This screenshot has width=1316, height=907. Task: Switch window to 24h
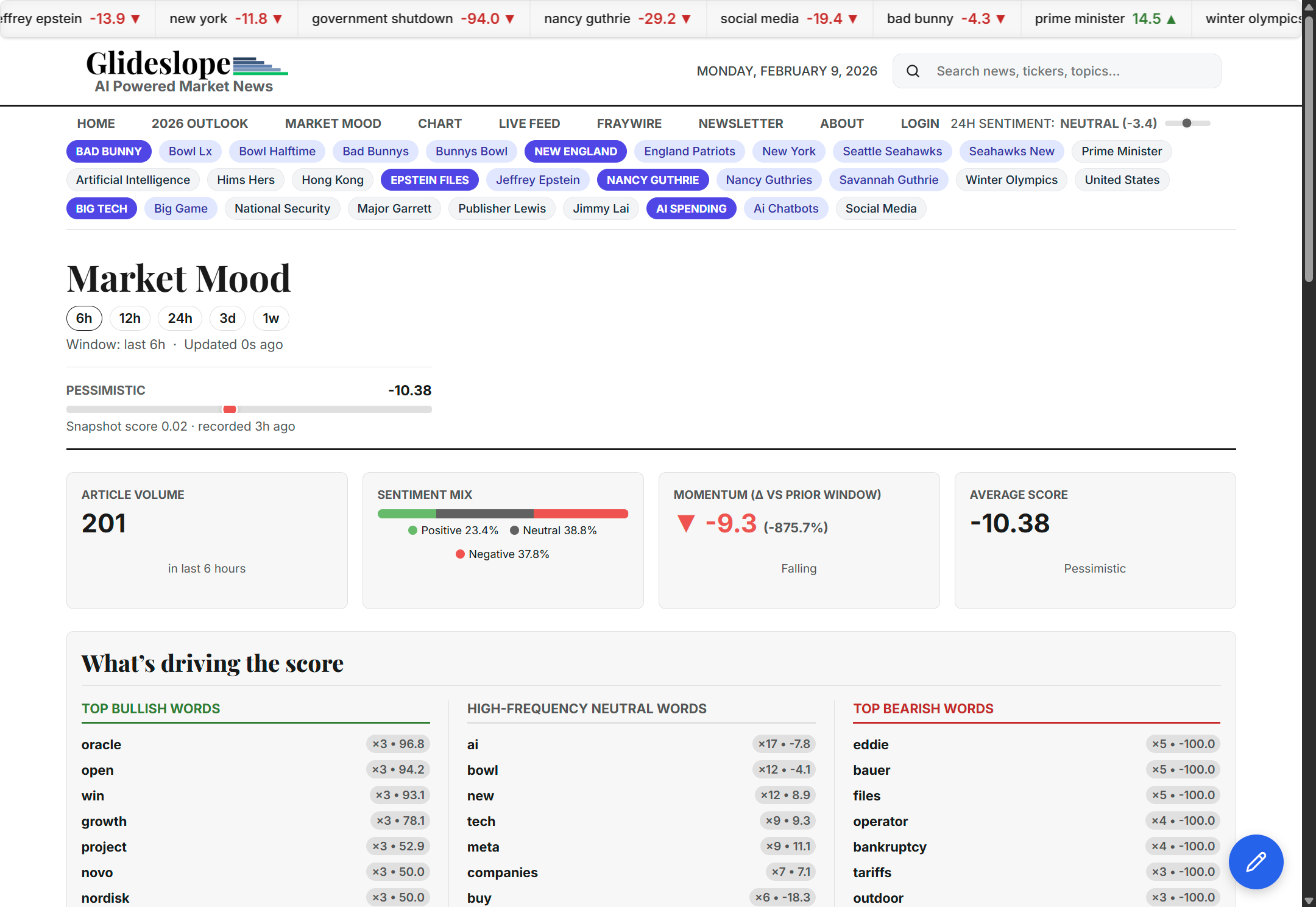(x=180, y=318)
